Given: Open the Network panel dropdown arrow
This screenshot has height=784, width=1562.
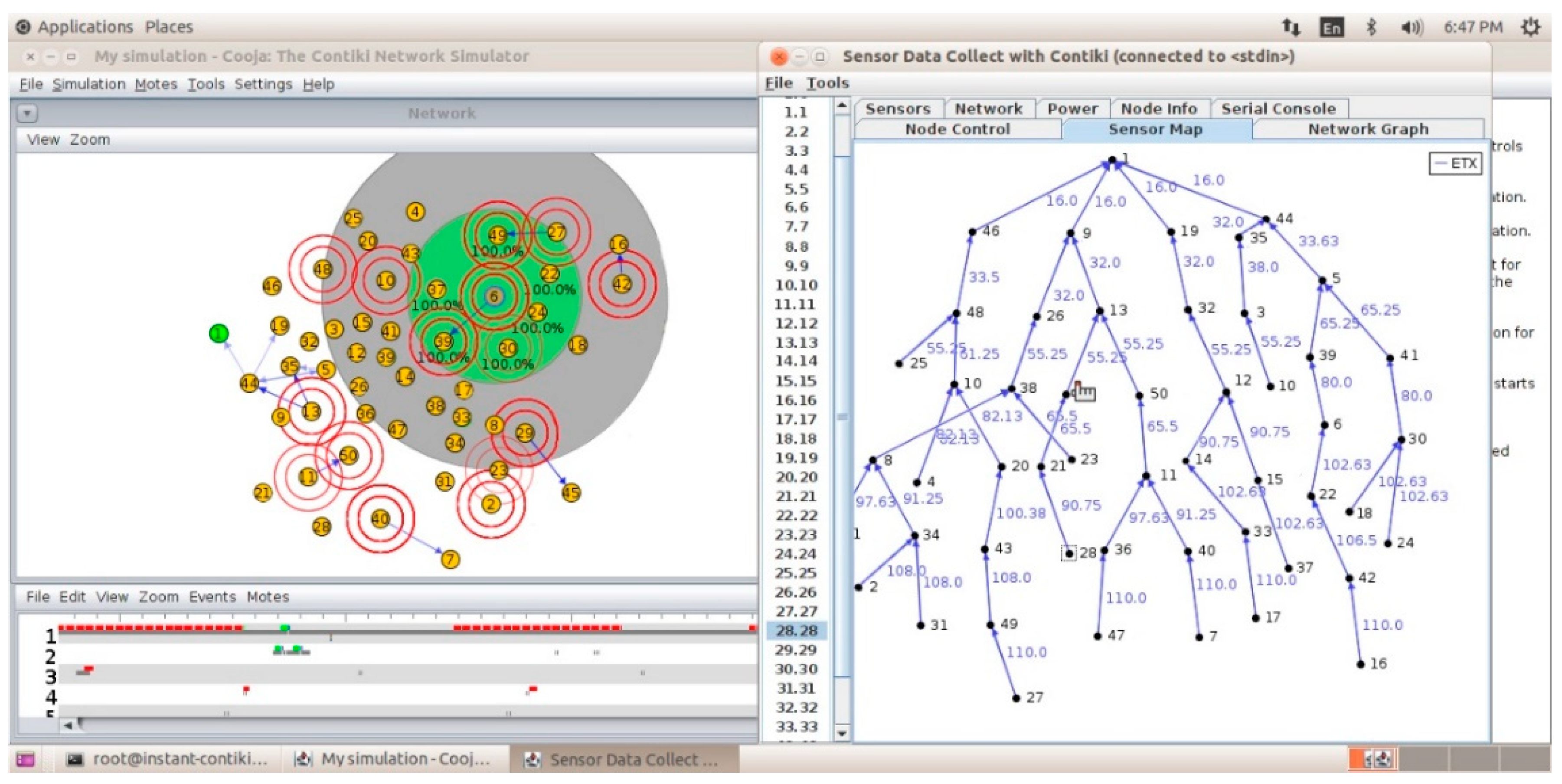Looking at the screenshot, I should (x=27, y=113).
